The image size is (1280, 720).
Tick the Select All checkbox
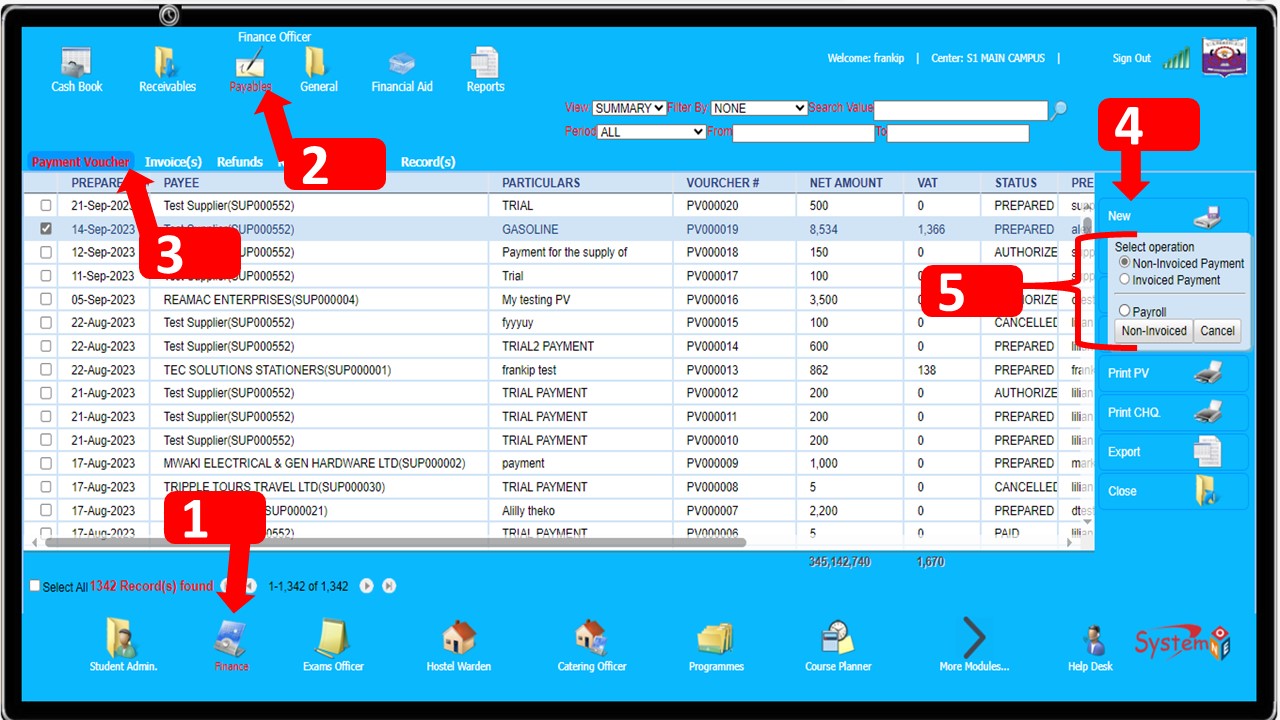coord(36,587)
